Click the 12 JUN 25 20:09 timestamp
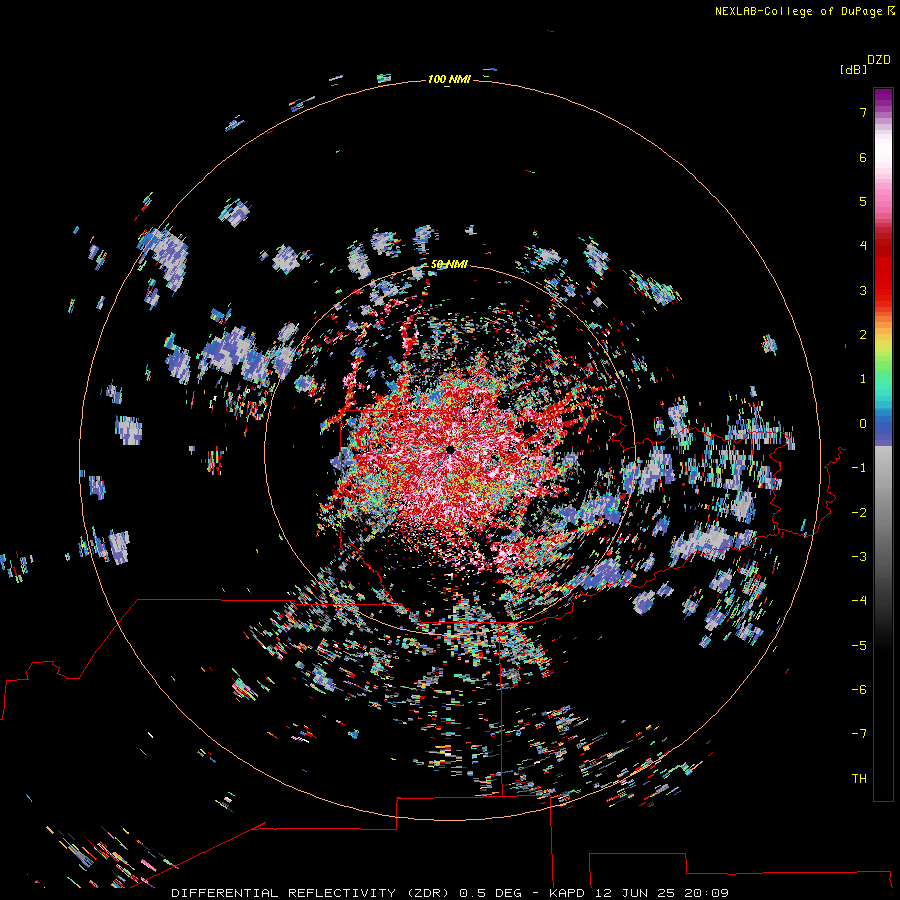This screenshot has width=900, height=900. tap(662, 893)
